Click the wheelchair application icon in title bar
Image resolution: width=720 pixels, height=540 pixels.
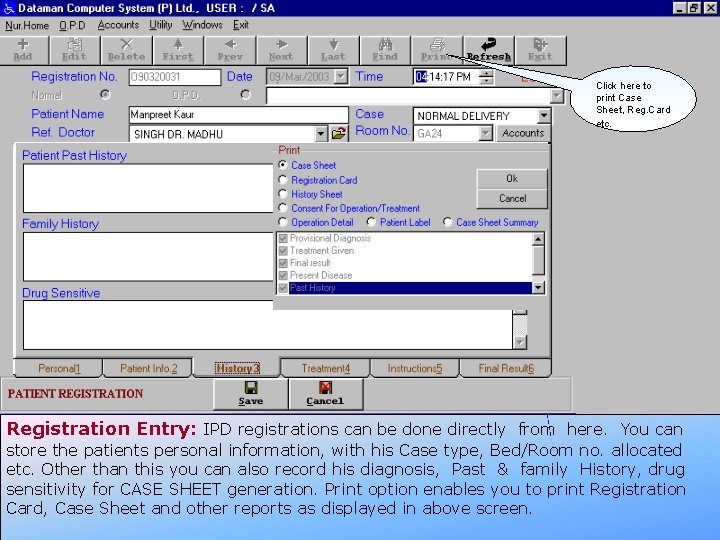click(8, 8)
